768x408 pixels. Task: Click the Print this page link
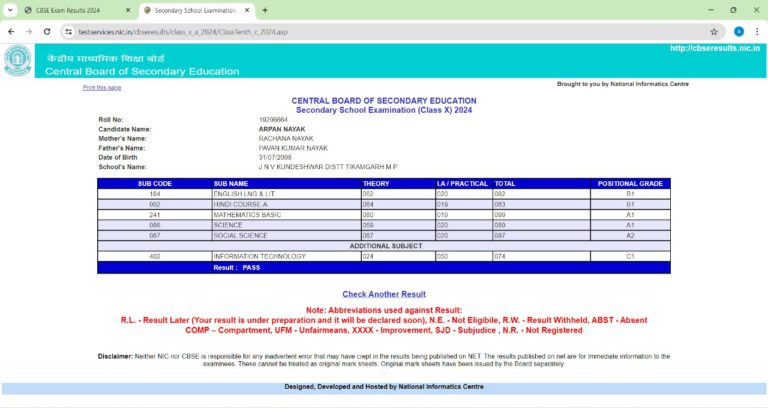click(x=102, y=88)
